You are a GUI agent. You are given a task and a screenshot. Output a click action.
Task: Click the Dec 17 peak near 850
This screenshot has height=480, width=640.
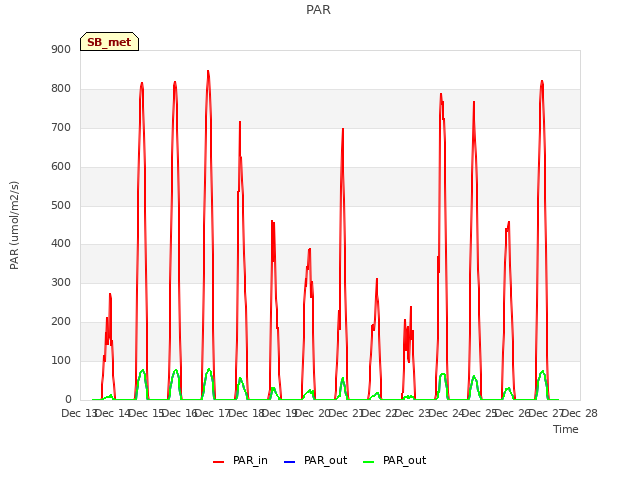tap(208, 72)
